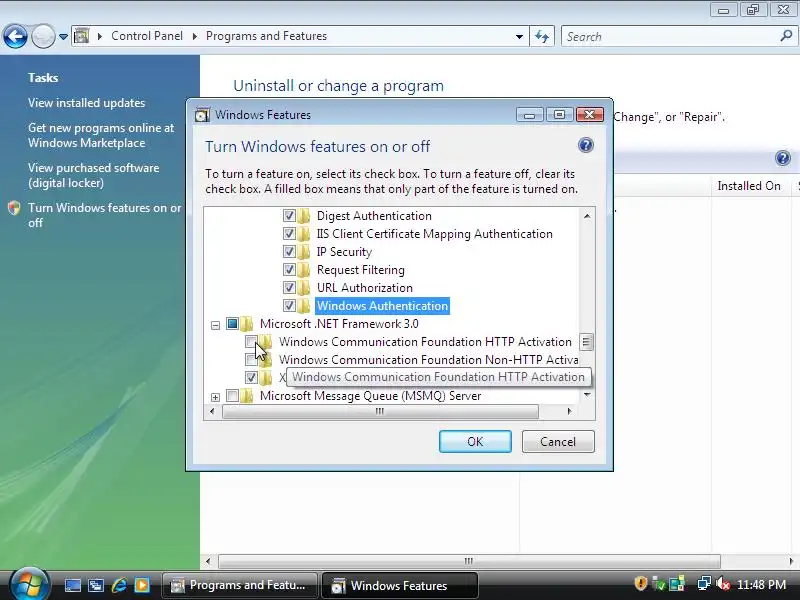Open View purchased software (digital locker)

click(93, 175)
